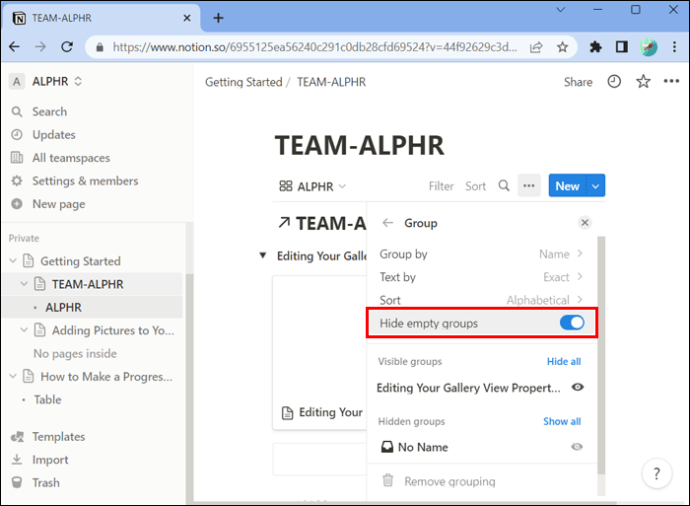The width and height of the screenshot is (690, 506).
Task: Click the browser address bar URL
Action: click(x=315, y=47)
